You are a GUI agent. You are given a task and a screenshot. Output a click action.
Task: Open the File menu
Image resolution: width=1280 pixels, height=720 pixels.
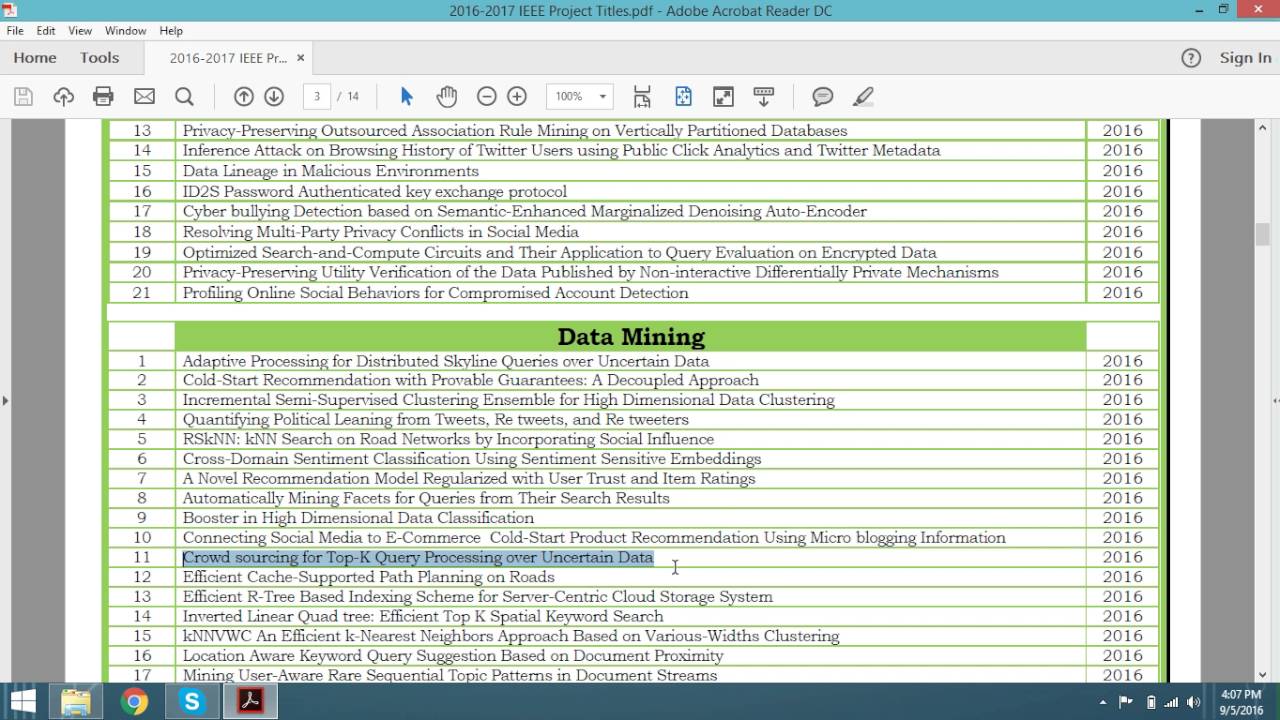[x=15, y=31]
